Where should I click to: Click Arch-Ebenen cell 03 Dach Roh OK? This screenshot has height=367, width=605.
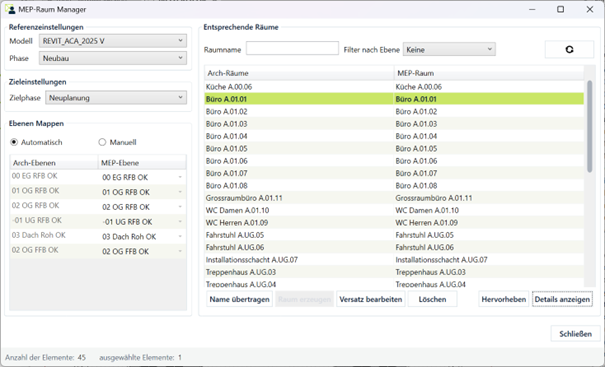pos(54,235)
